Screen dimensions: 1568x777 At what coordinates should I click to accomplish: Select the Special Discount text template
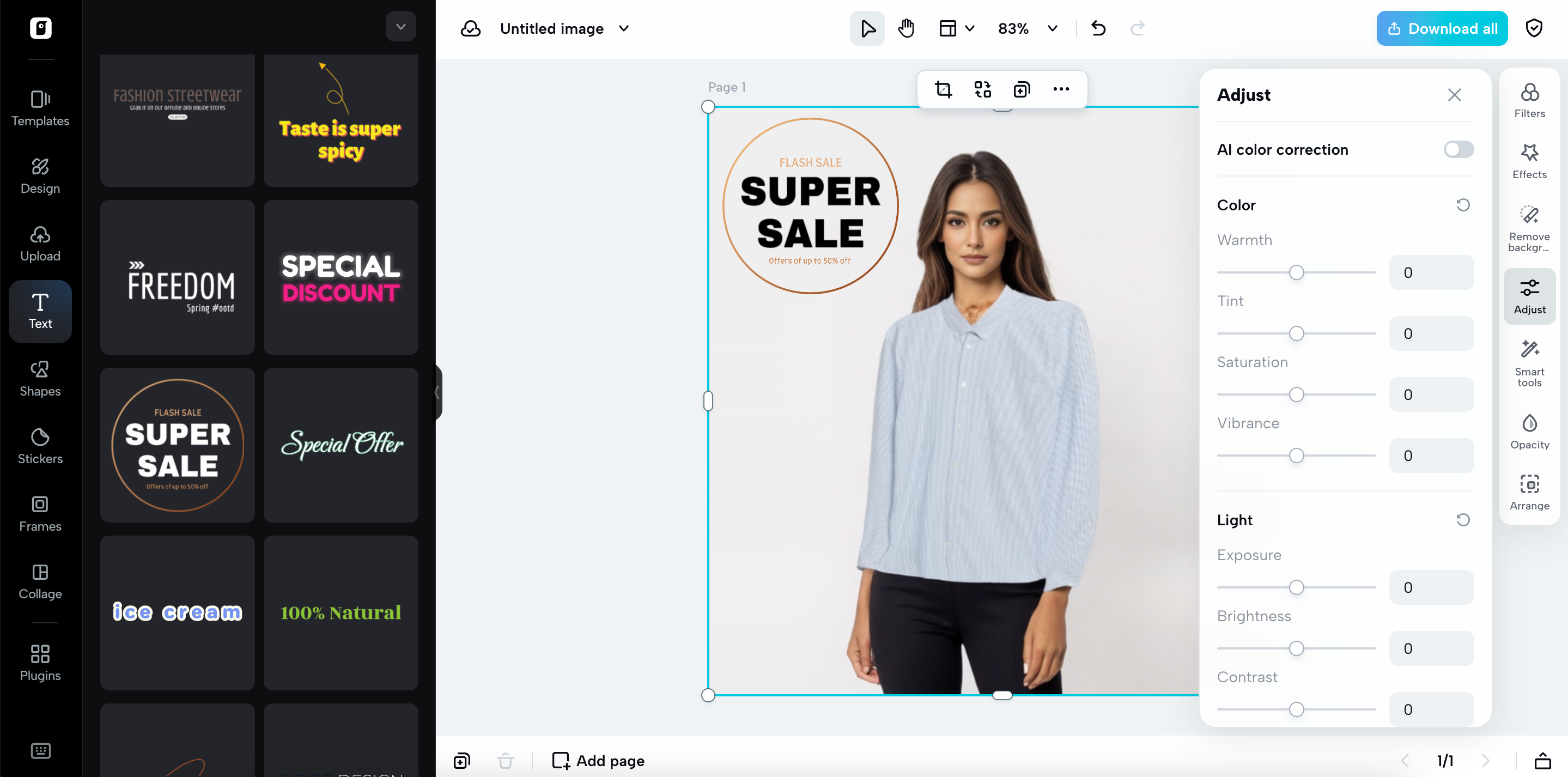coord(341,278)
